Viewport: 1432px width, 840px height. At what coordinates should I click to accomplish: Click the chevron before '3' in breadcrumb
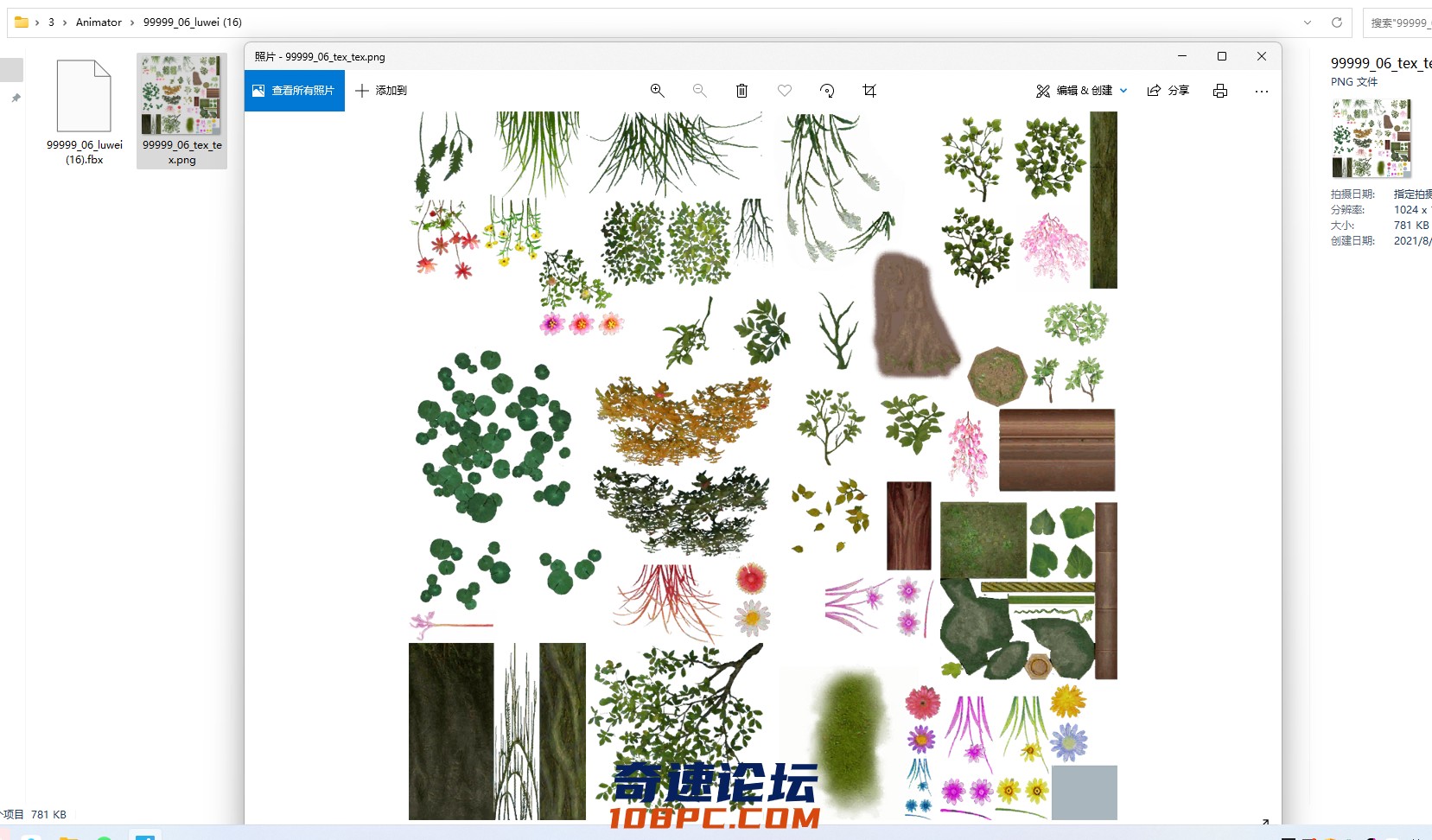(37, 22)
